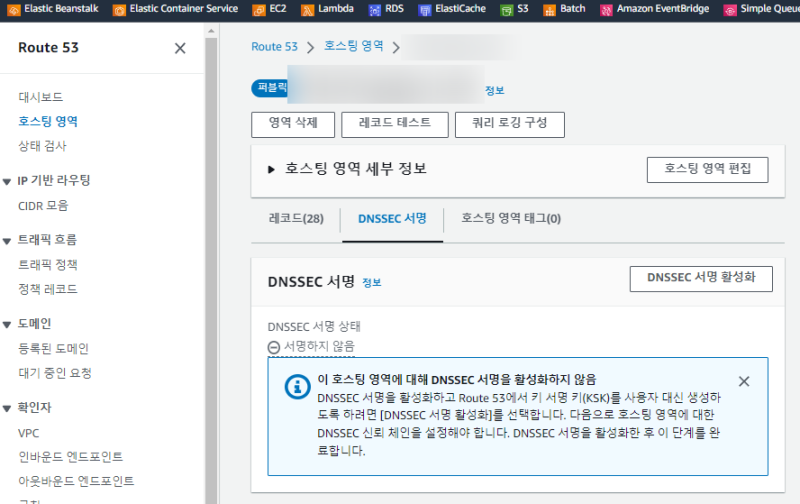
Task: Collapse the IP 기반 라우팅 sidebar group
Action: coord(7,181)
